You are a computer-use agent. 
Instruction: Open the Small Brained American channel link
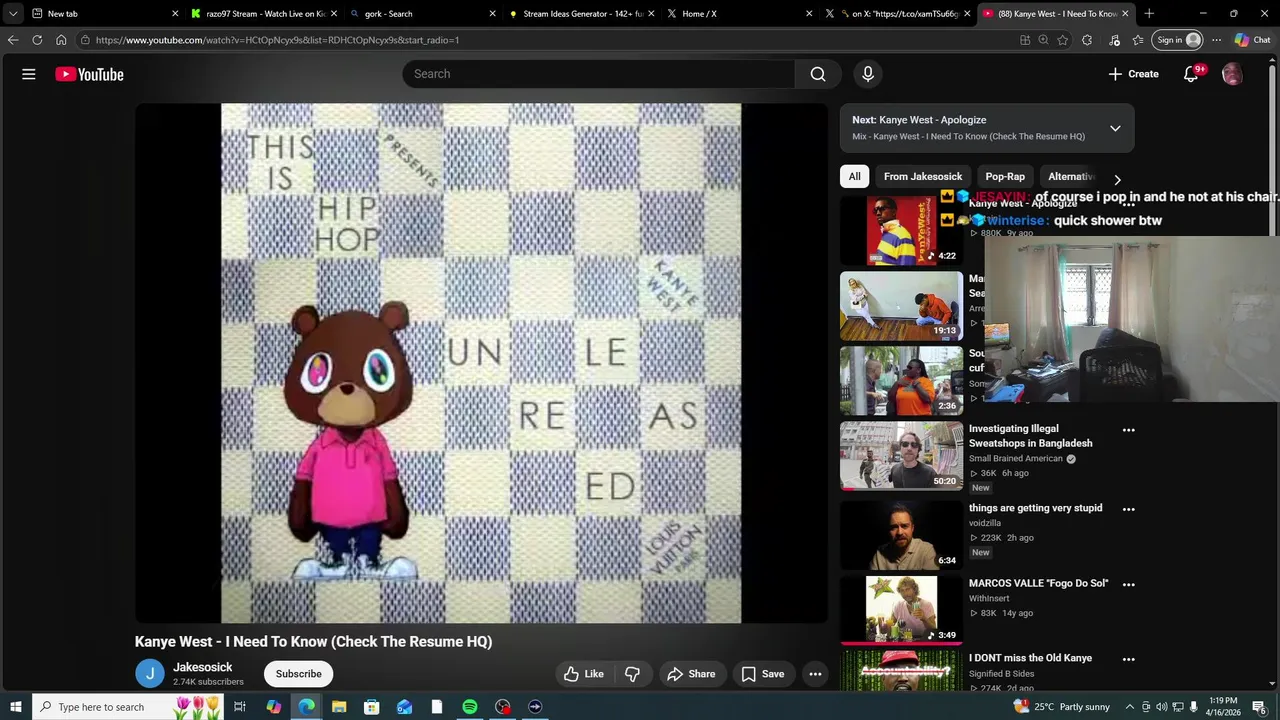coord(1015,459)
